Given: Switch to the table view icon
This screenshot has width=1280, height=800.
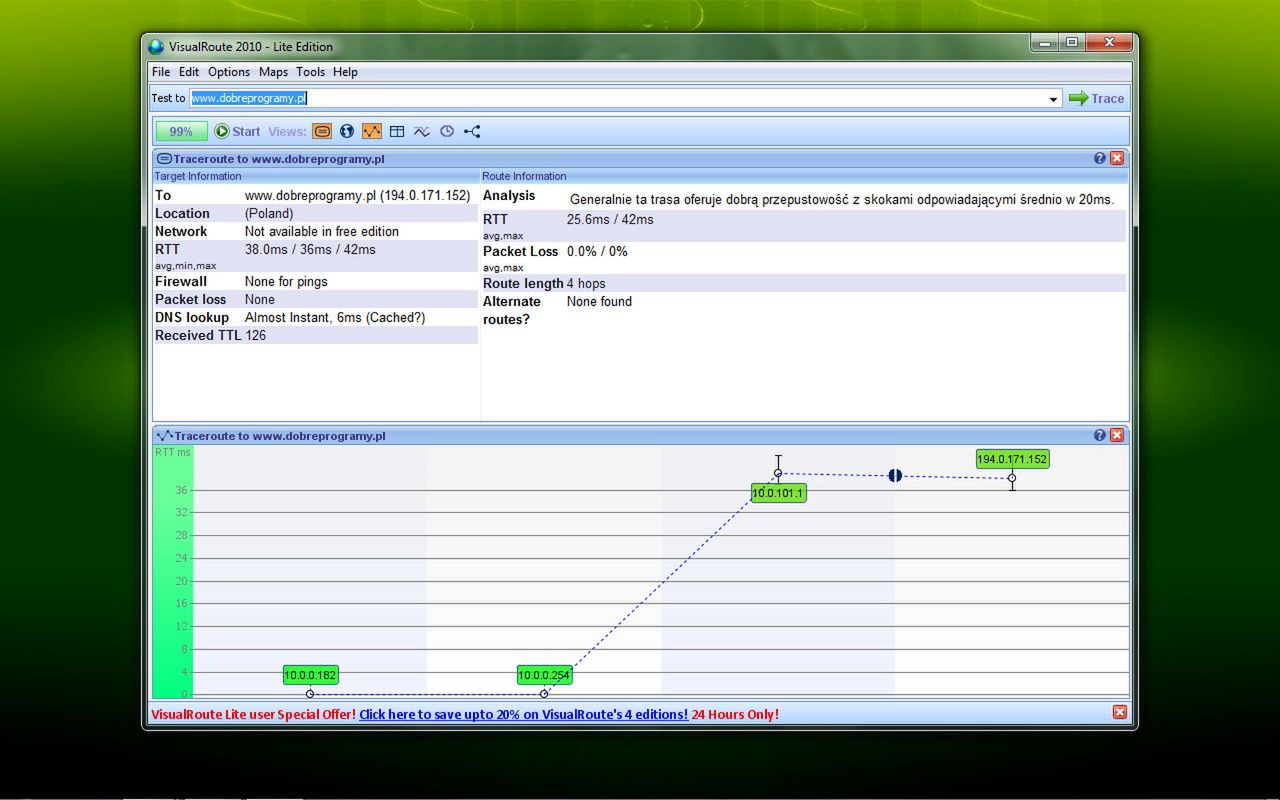Looking at the screenshot, I should [397, 131].
